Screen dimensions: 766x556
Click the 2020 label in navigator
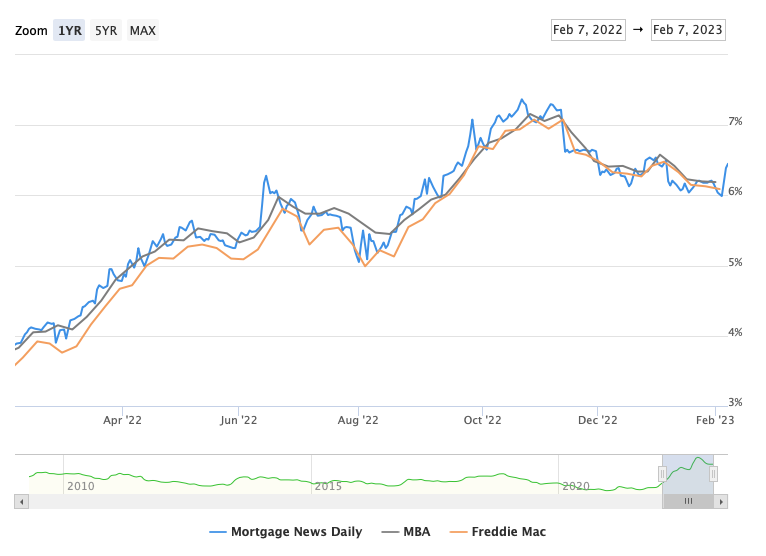[x=575, y=486]
